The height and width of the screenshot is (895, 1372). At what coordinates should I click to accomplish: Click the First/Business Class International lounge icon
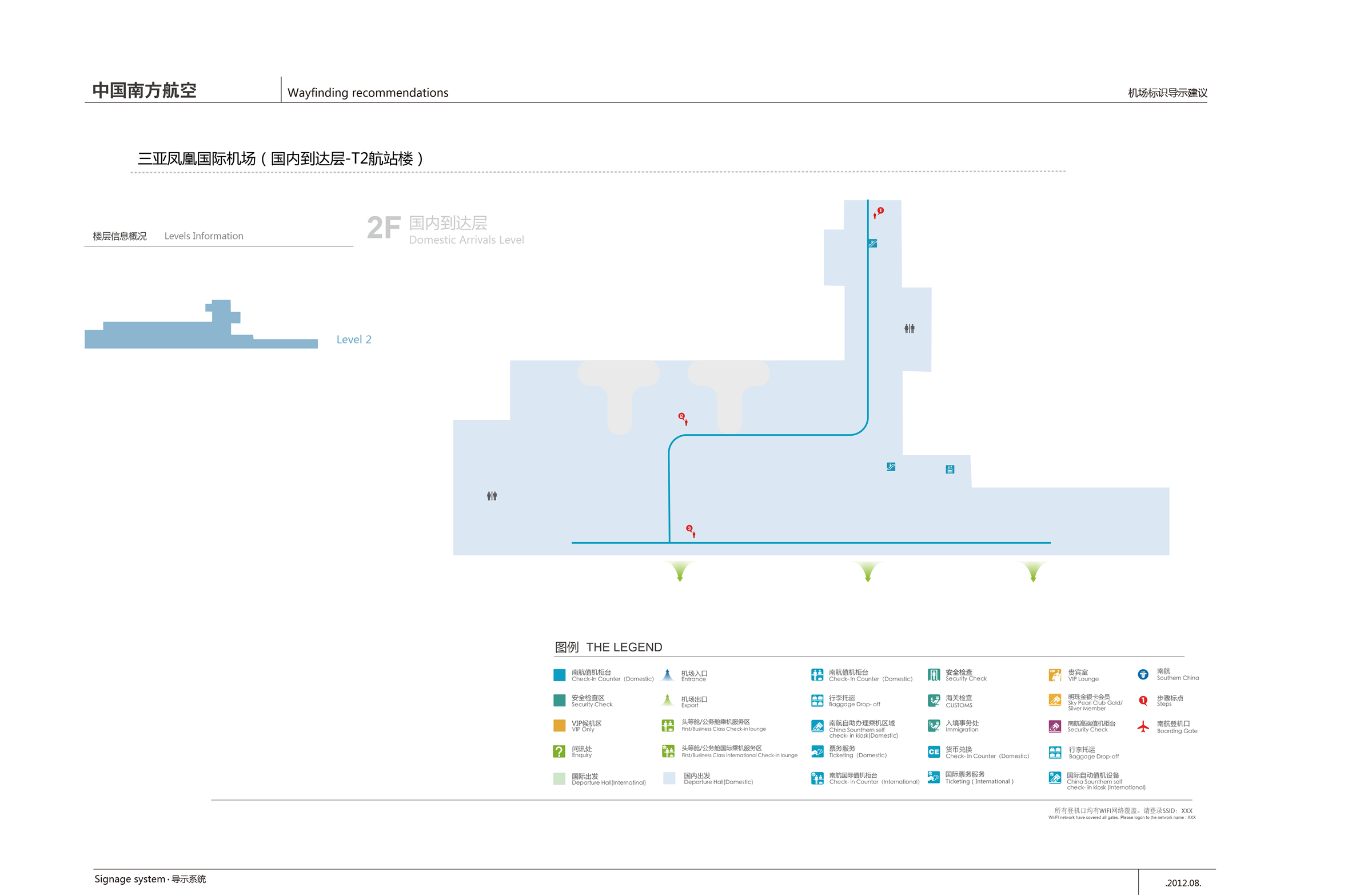tap(668, 751)
